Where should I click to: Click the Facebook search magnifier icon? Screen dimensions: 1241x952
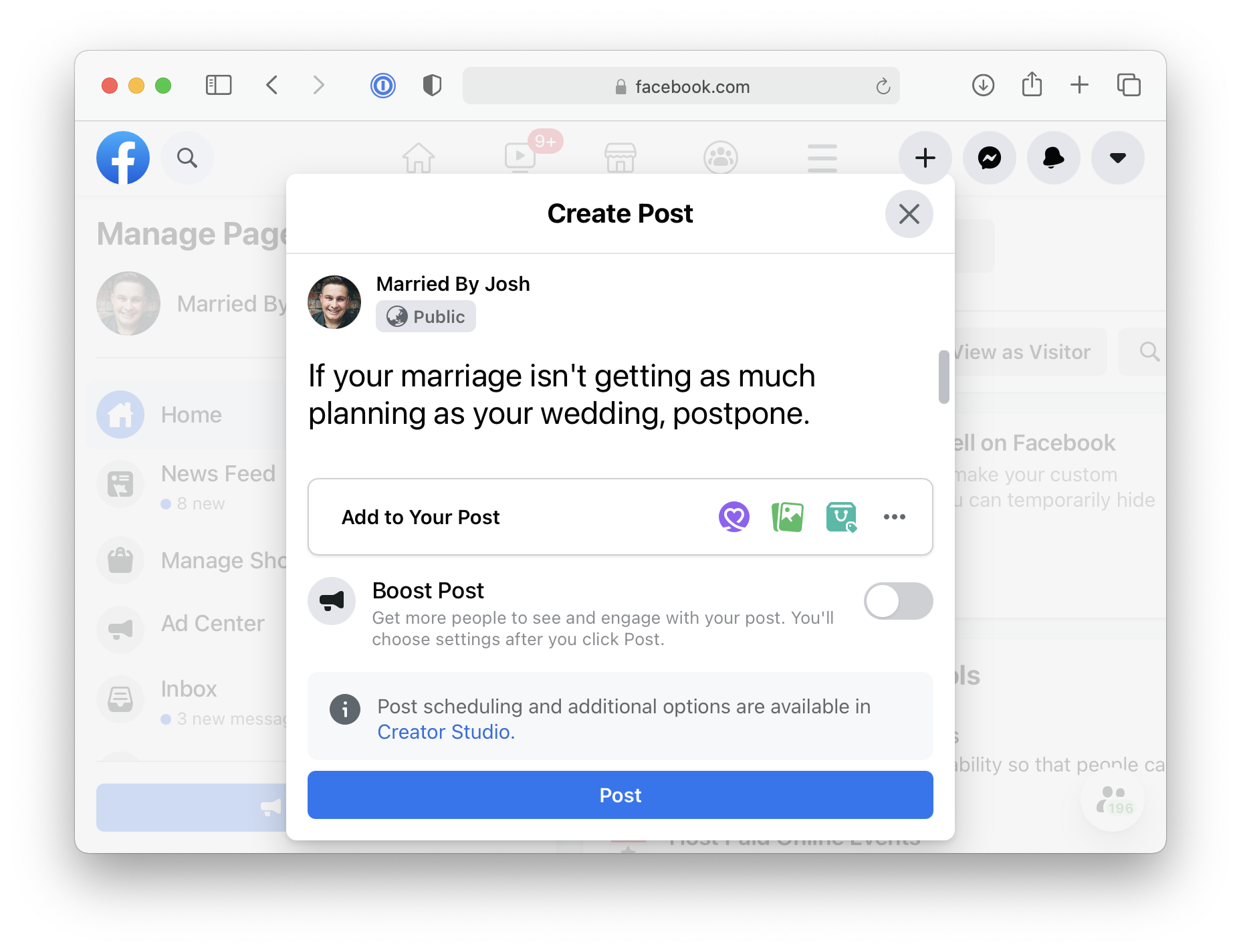click(x=187, y=158)
